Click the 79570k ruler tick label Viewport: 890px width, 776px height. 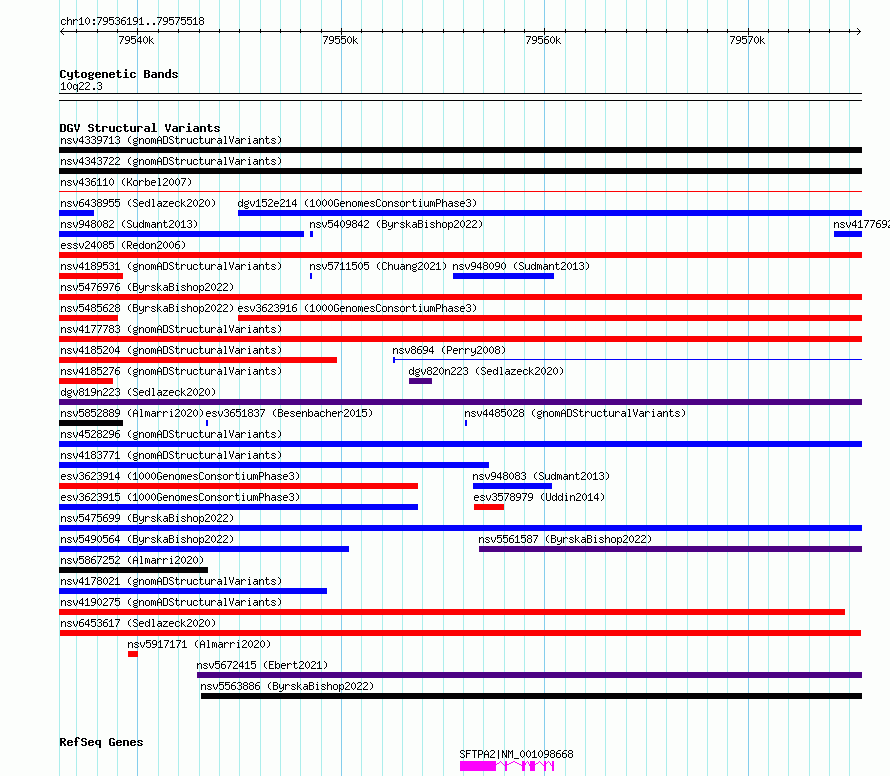click(x=747, y=40)
